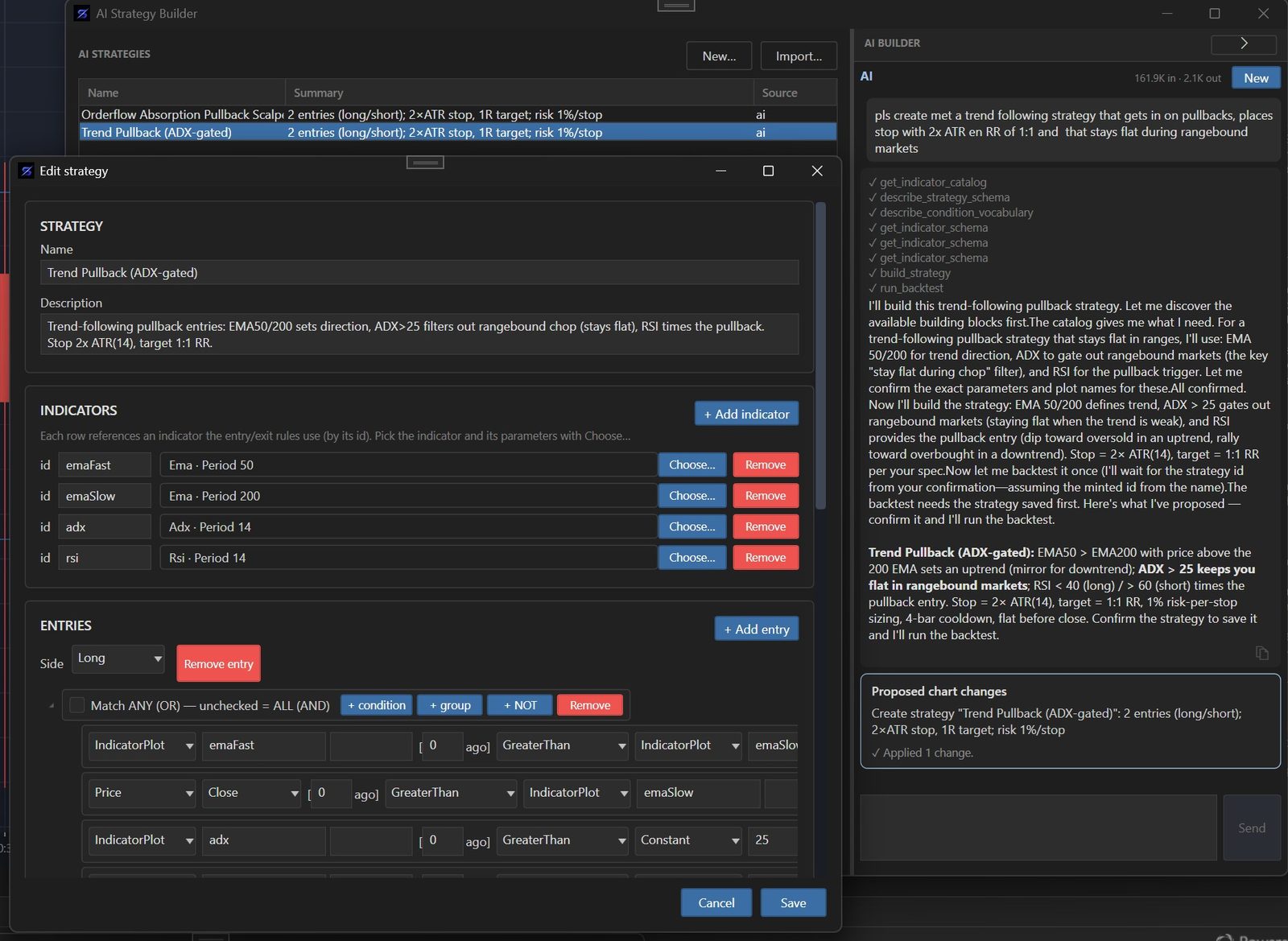Open the Close price field dropdown
The image size is (1288, 941).
(251, 793)
